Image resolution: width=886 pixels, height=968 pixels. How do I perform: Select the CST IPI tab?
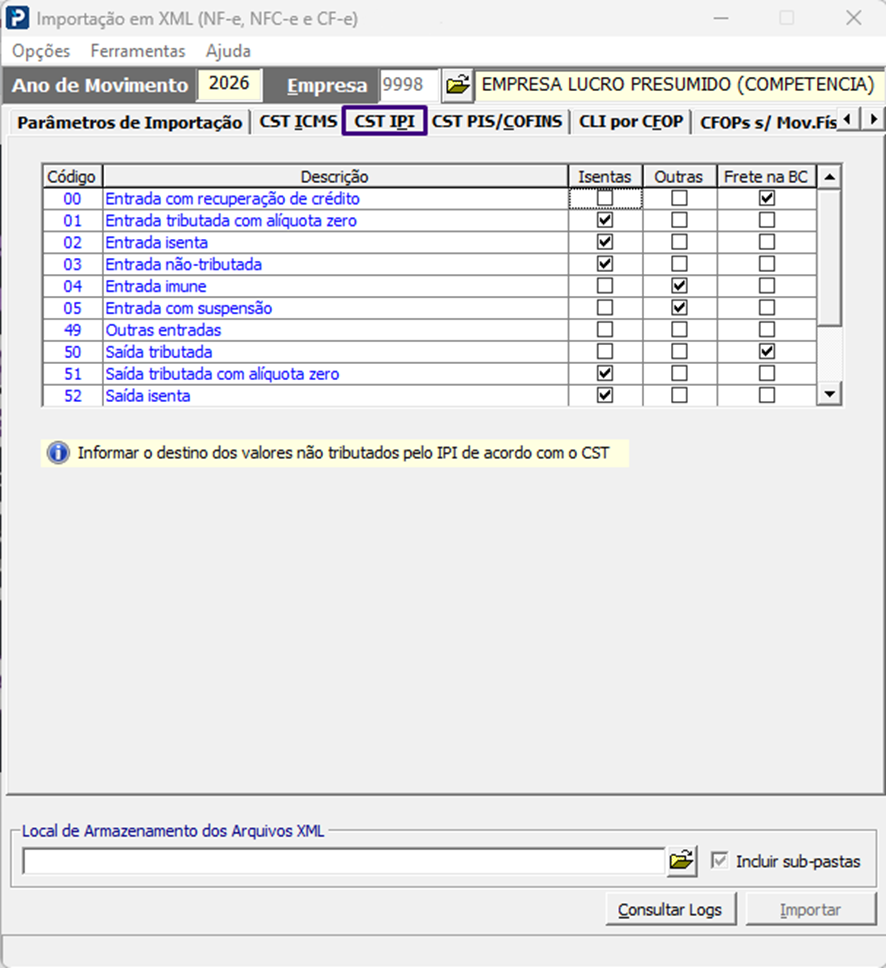pos(384,121)
